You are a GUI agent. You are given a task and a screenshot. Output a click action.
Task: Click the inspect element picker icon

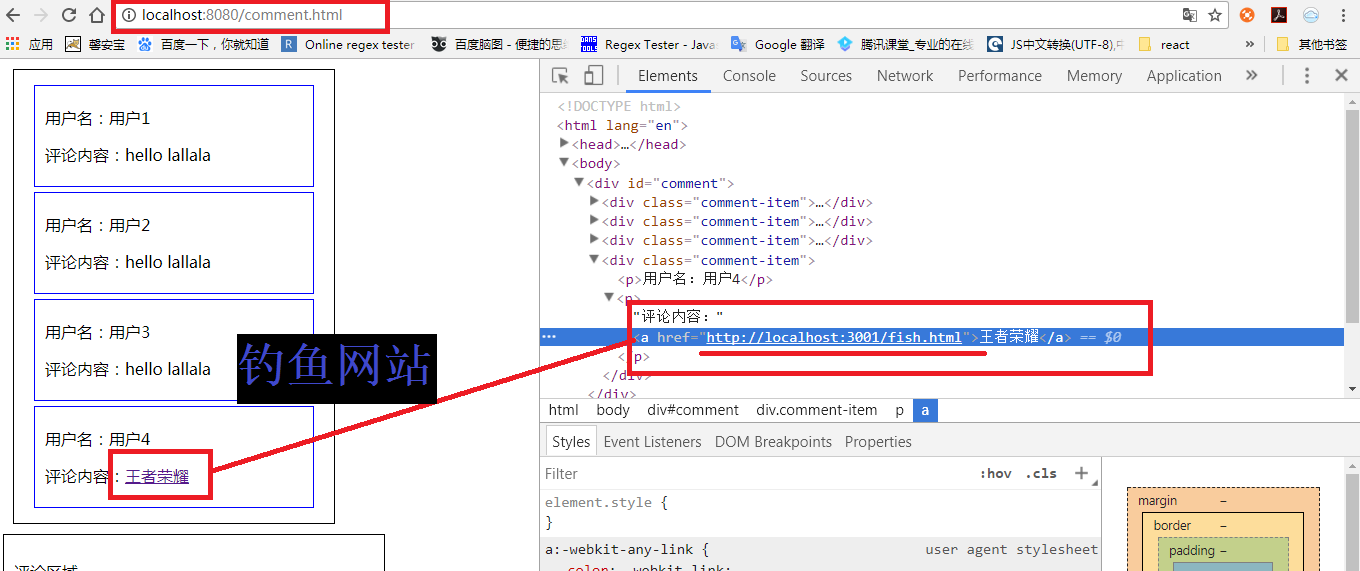click(560, 76)
